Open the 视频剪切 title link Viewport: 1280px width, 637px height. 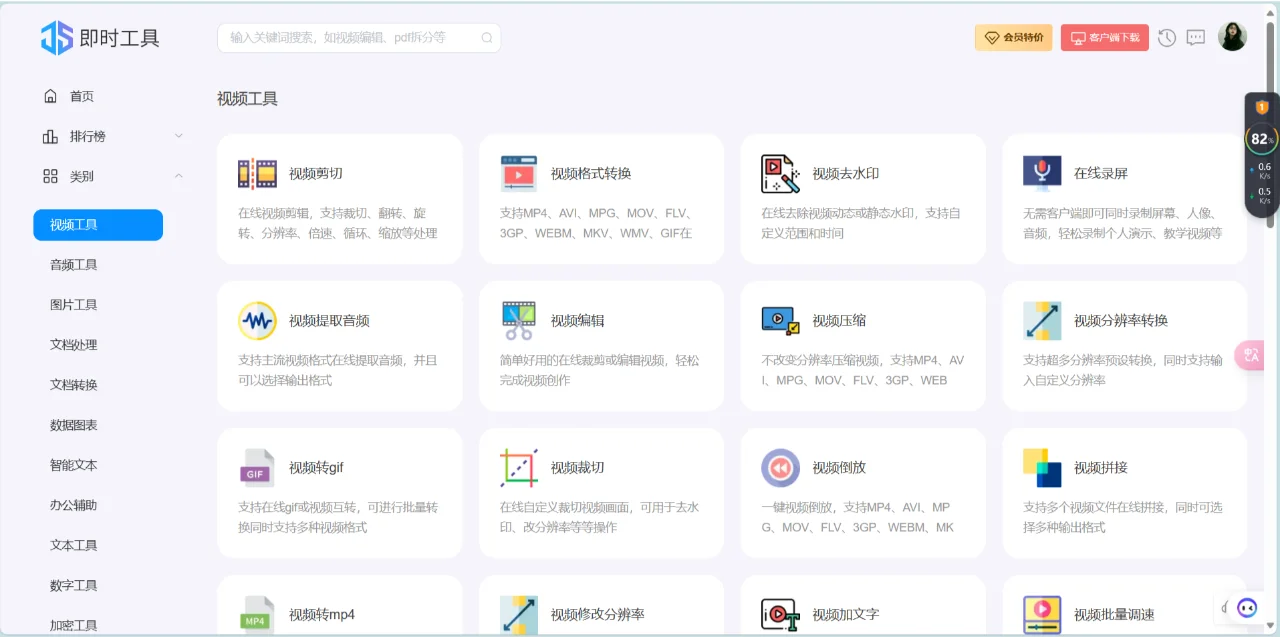pos(316,173)
